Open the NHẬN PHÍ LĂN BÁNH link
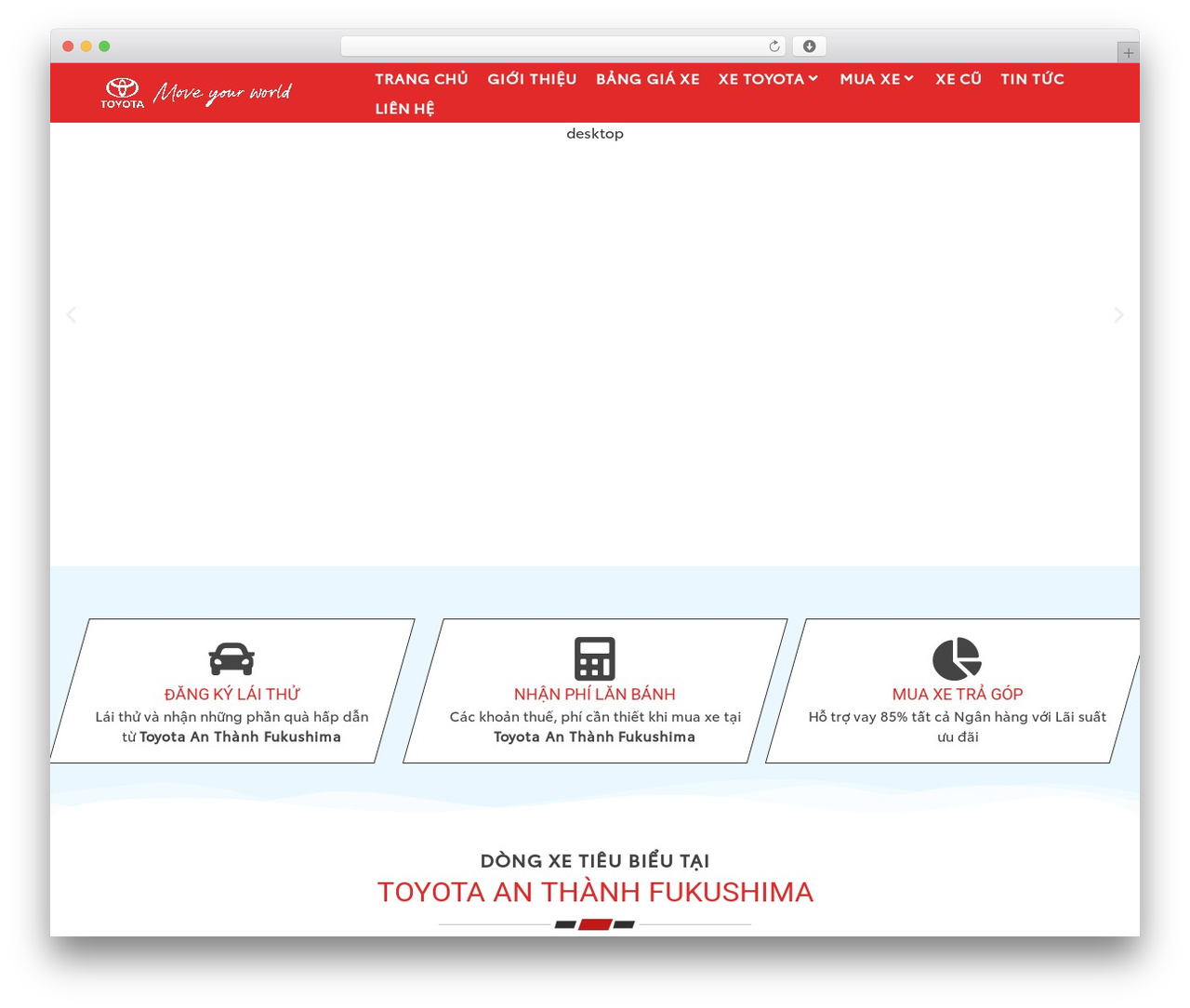This screenshot has width=1190, height=1008. point(595,695)
